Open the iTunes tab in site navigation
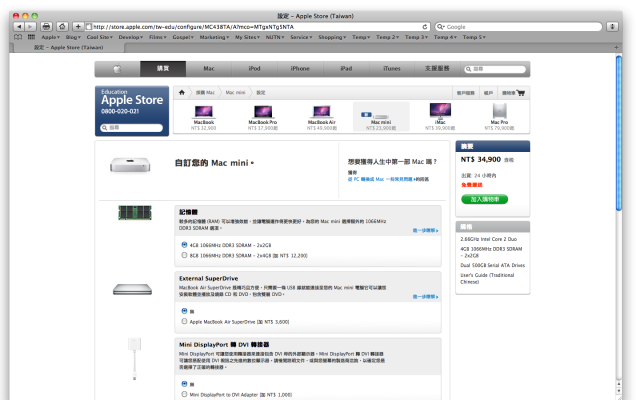Screen dimensions: 640x400 coord(392,69)
